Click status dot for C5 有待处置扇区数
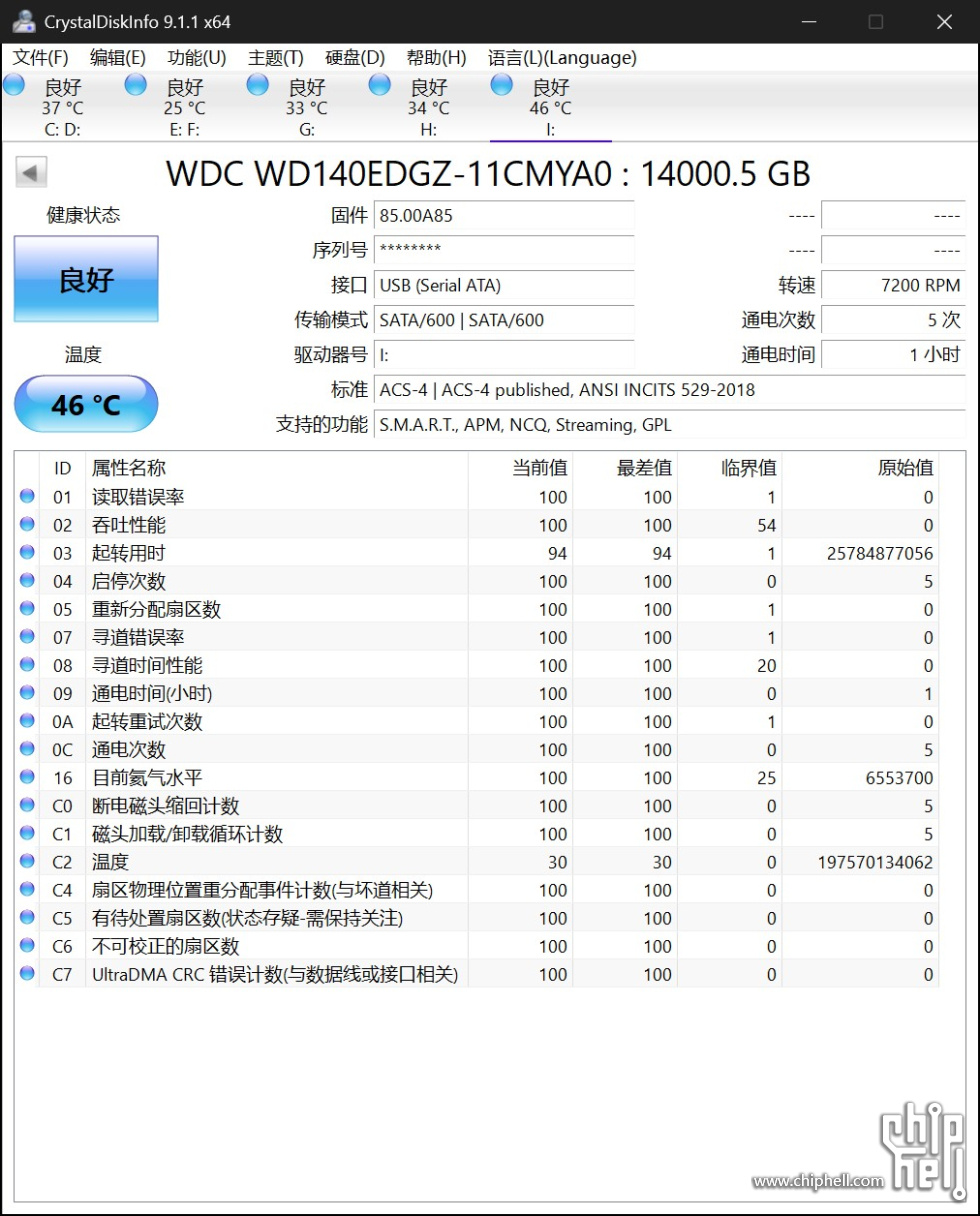980x1216 pixels. [x=27, y=917]
